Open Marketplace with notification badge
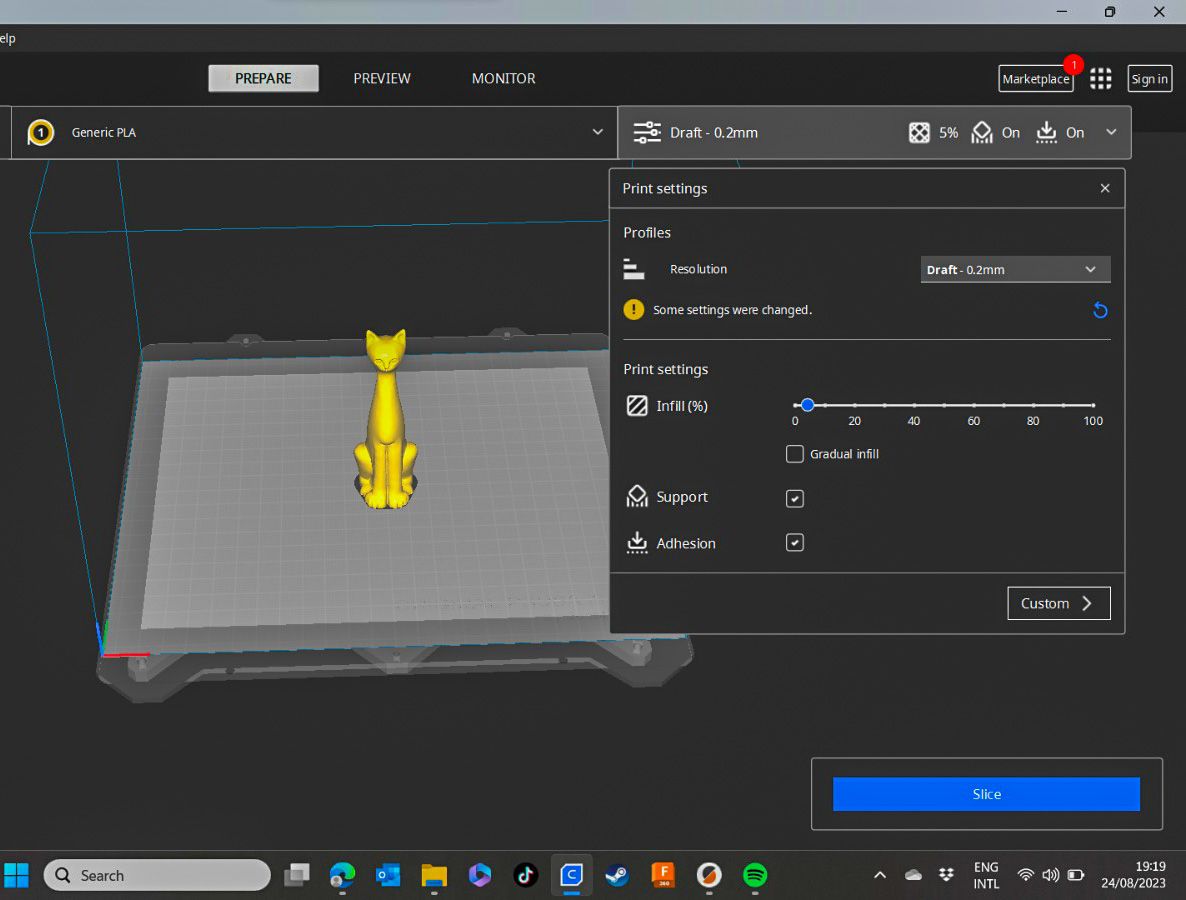1186x900 pixels. [1036, 79]
